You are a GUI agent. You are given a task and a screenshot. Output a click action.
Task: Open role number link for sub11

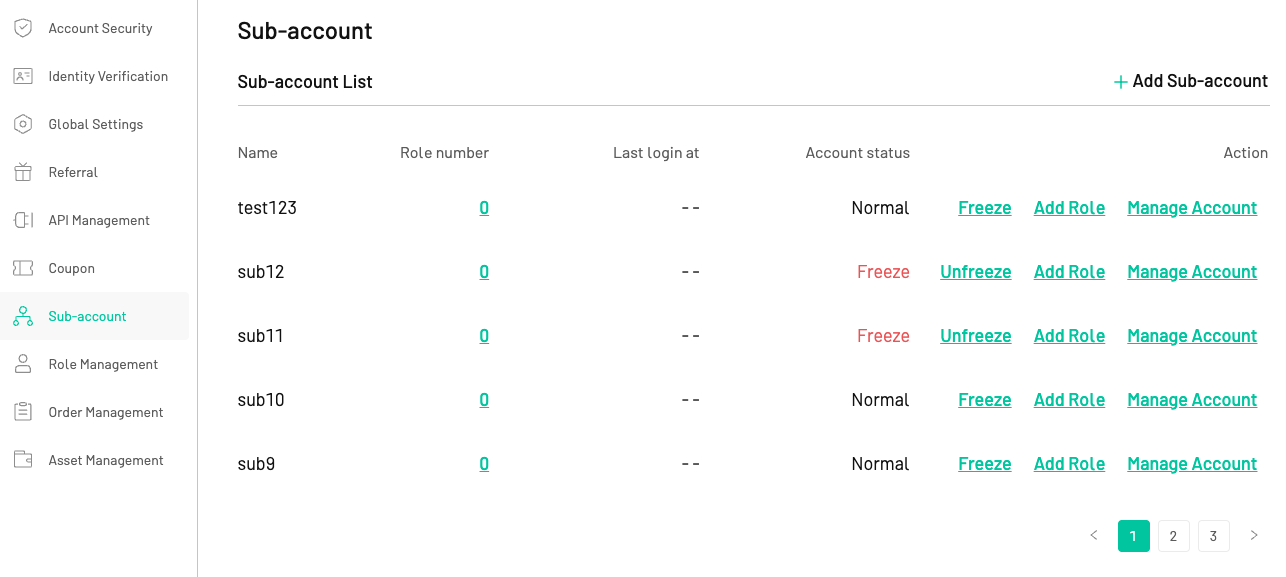(484, 336)
